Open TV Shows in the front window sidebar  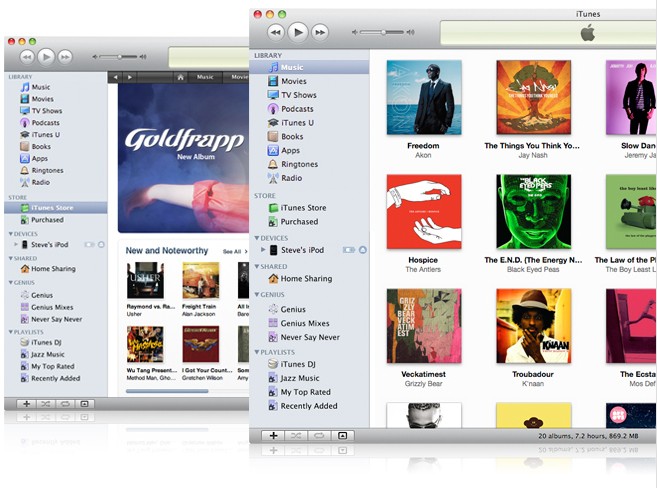(x=309, y=95)
